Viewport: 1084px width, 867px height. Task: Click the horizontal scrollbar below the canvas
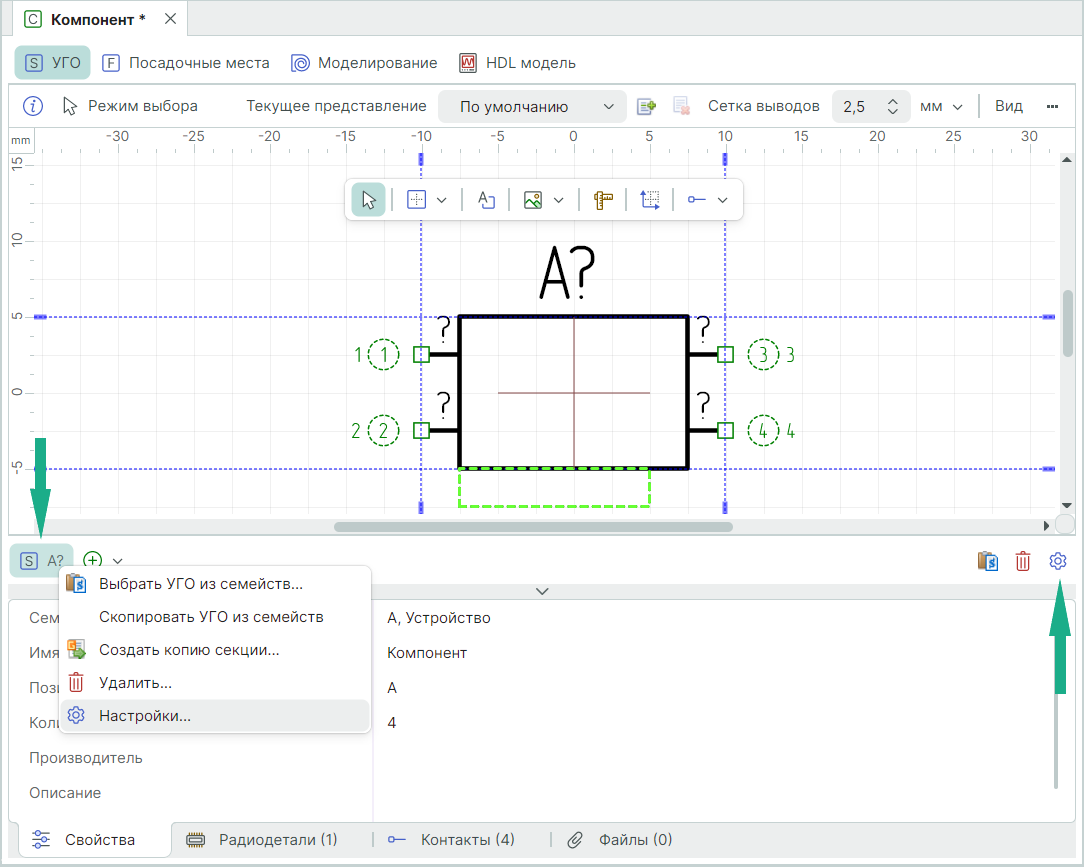click(533, 526)
